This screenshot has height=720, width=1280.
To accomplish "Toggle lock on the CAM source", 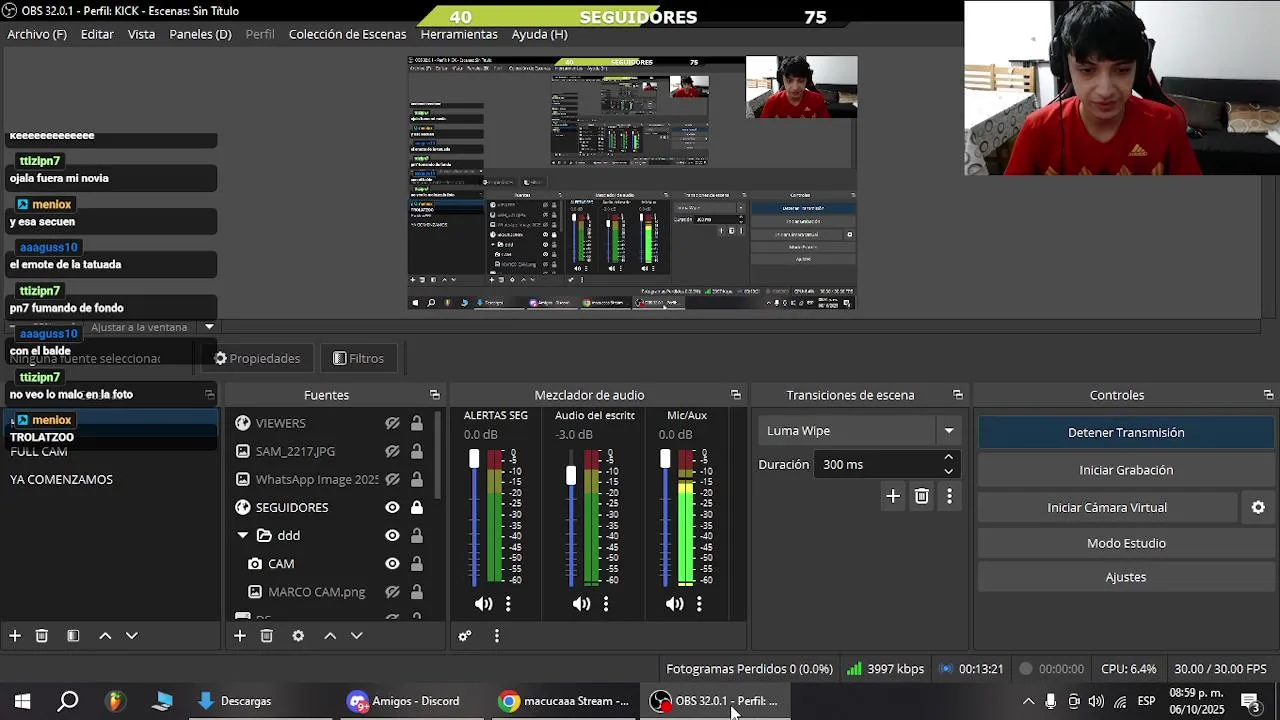I will [417, 563].
